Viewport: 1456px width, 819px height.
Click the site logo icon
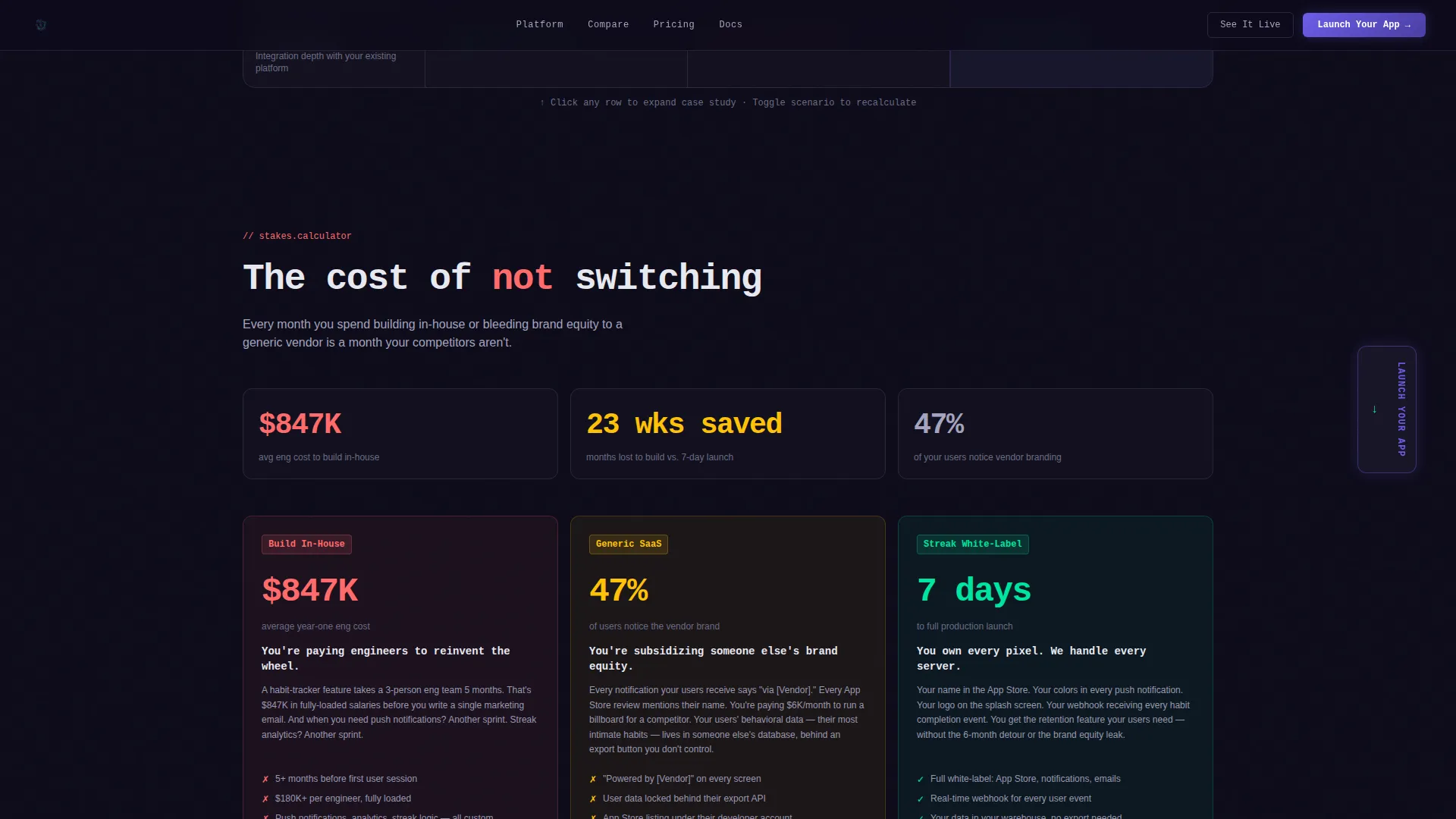[x=41, y=25]
